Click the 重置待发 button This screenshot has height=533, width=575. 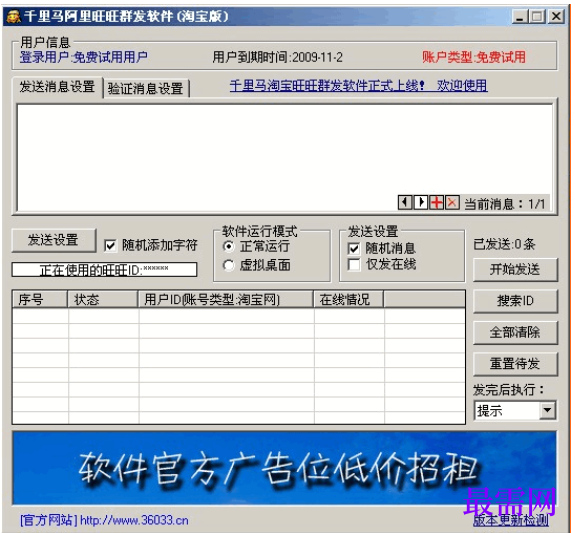[x=515, y=364]
